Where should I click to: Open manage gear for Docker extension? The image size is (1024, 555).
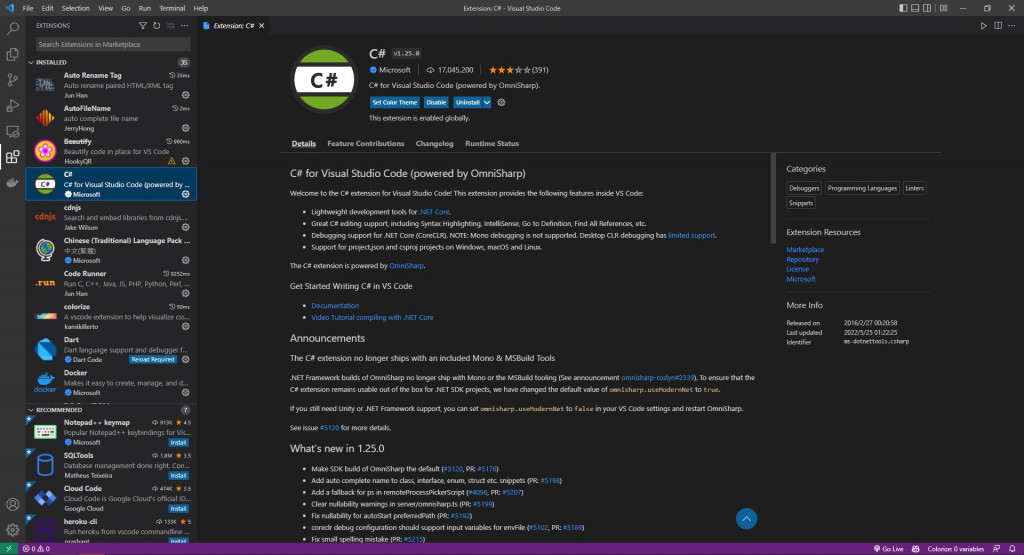tap(185, 392)
